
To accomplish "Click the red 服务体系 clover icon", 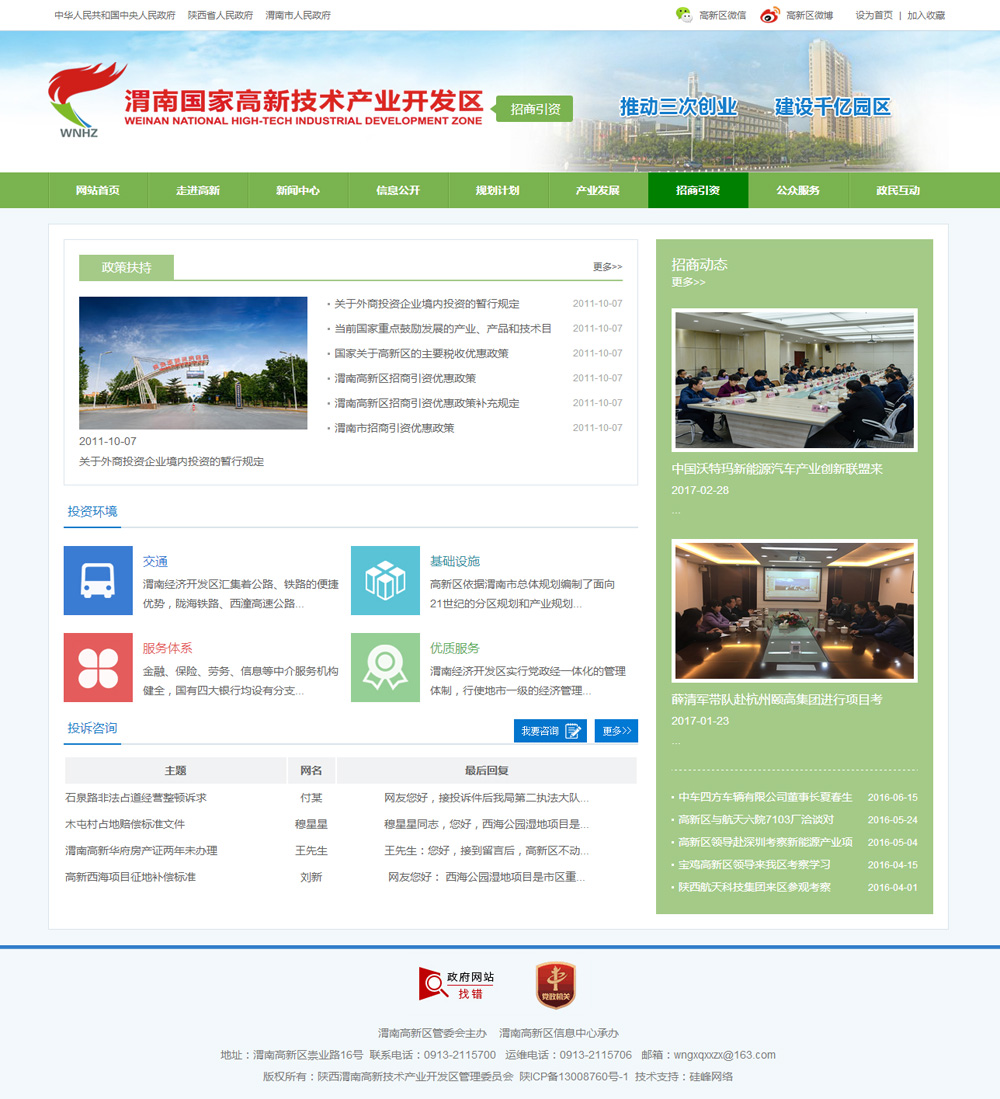I will coord(98,667).
